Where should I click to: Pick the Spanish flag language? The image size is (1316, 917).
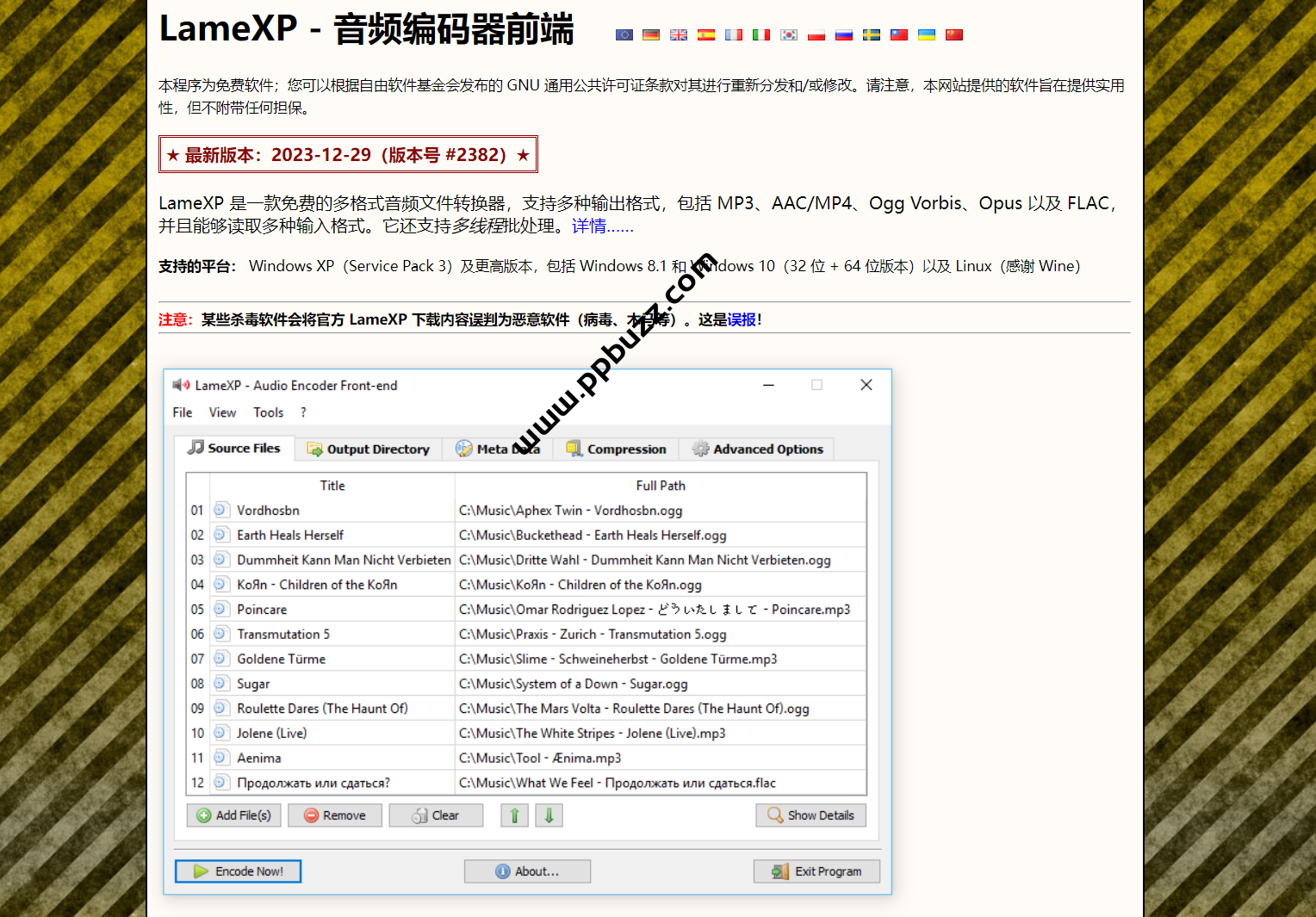point(706,35)
